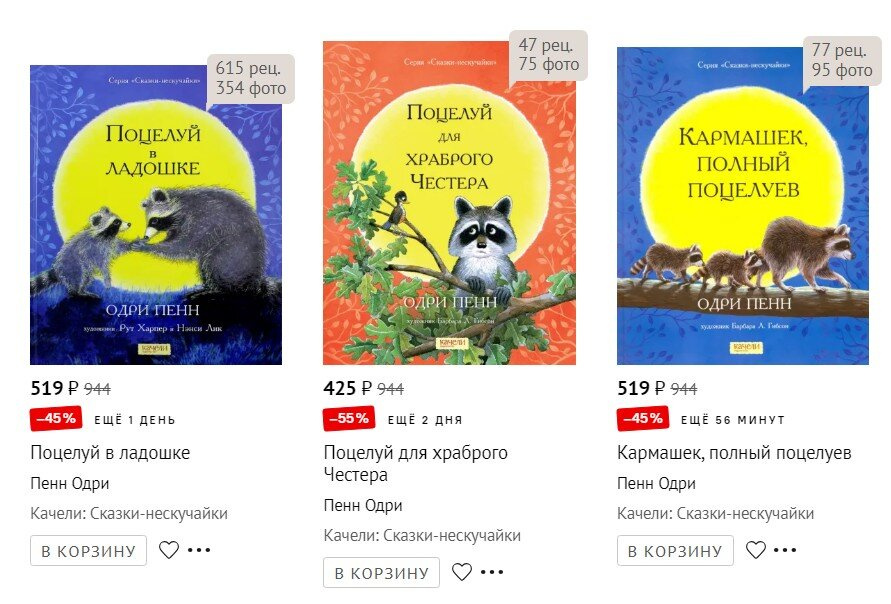Add Поцелуй в ладошке to favorites heart
The image size is (891, 604).
click(x=169, y=550)
